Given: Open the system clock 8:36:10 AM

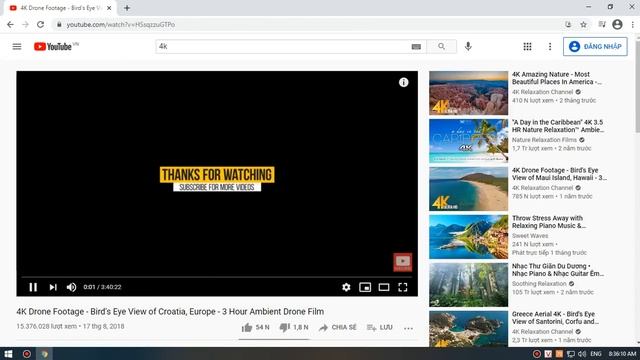Looking at the screenshot, I should coord(622,354).
